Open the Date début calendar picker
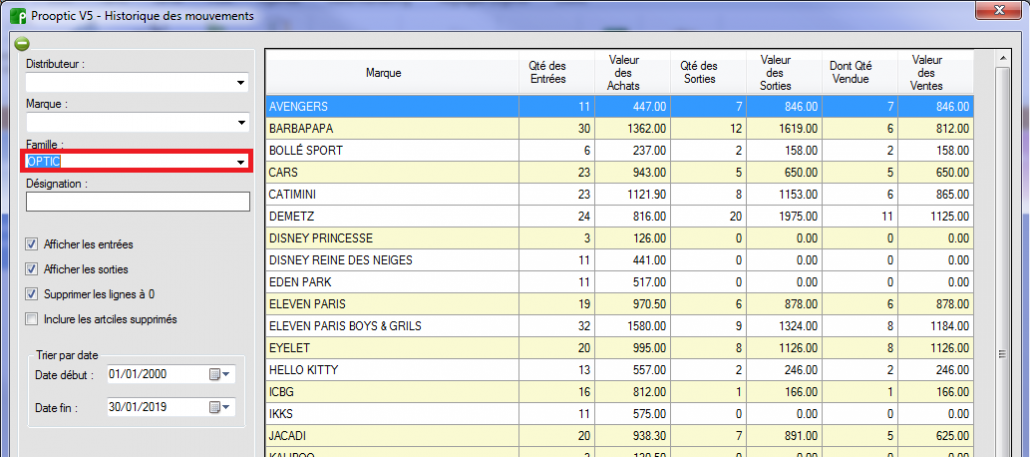Screen dimensions: 1030x457 (x=220, y=374)
